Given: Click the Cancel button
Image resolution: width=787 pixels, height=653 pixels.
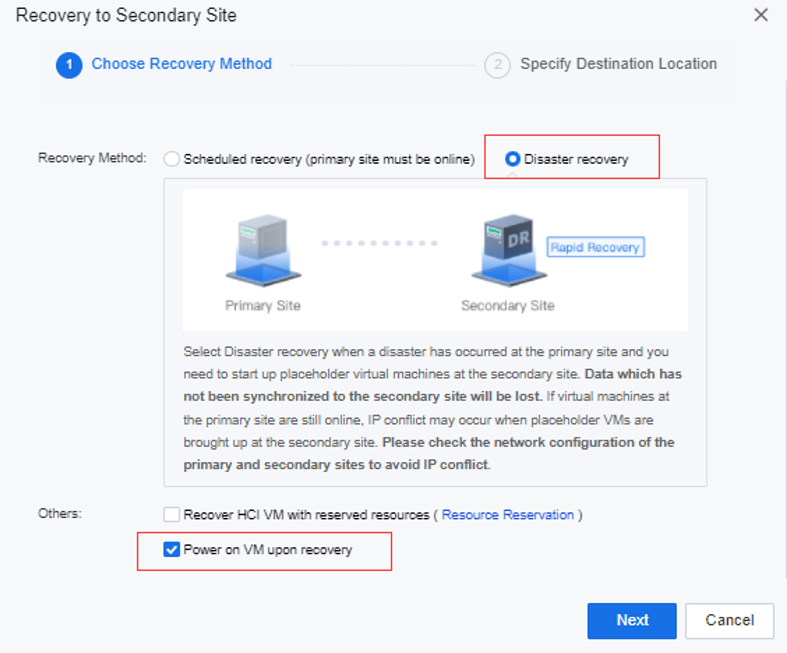Looking at the screenshot, I should pos(729,621).
